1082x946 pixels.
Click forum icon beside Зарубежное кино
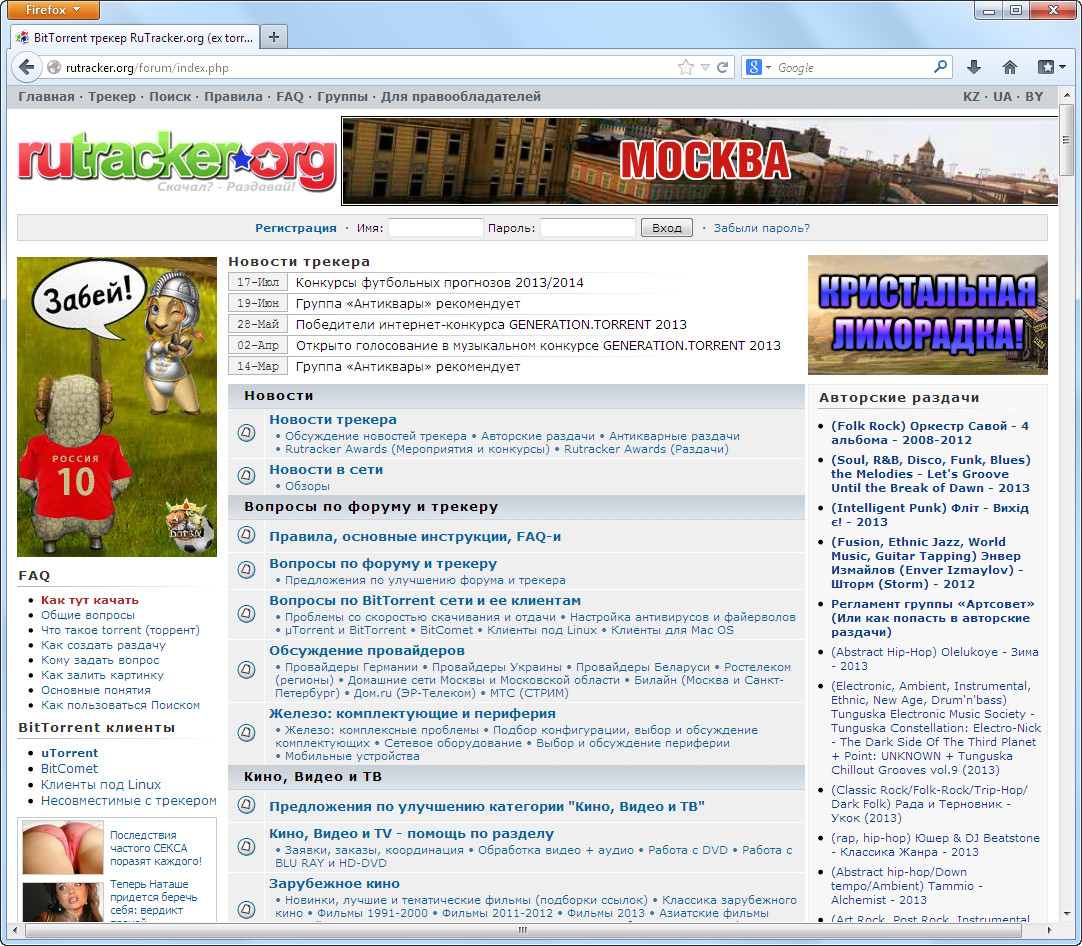(x=246, y=909)
